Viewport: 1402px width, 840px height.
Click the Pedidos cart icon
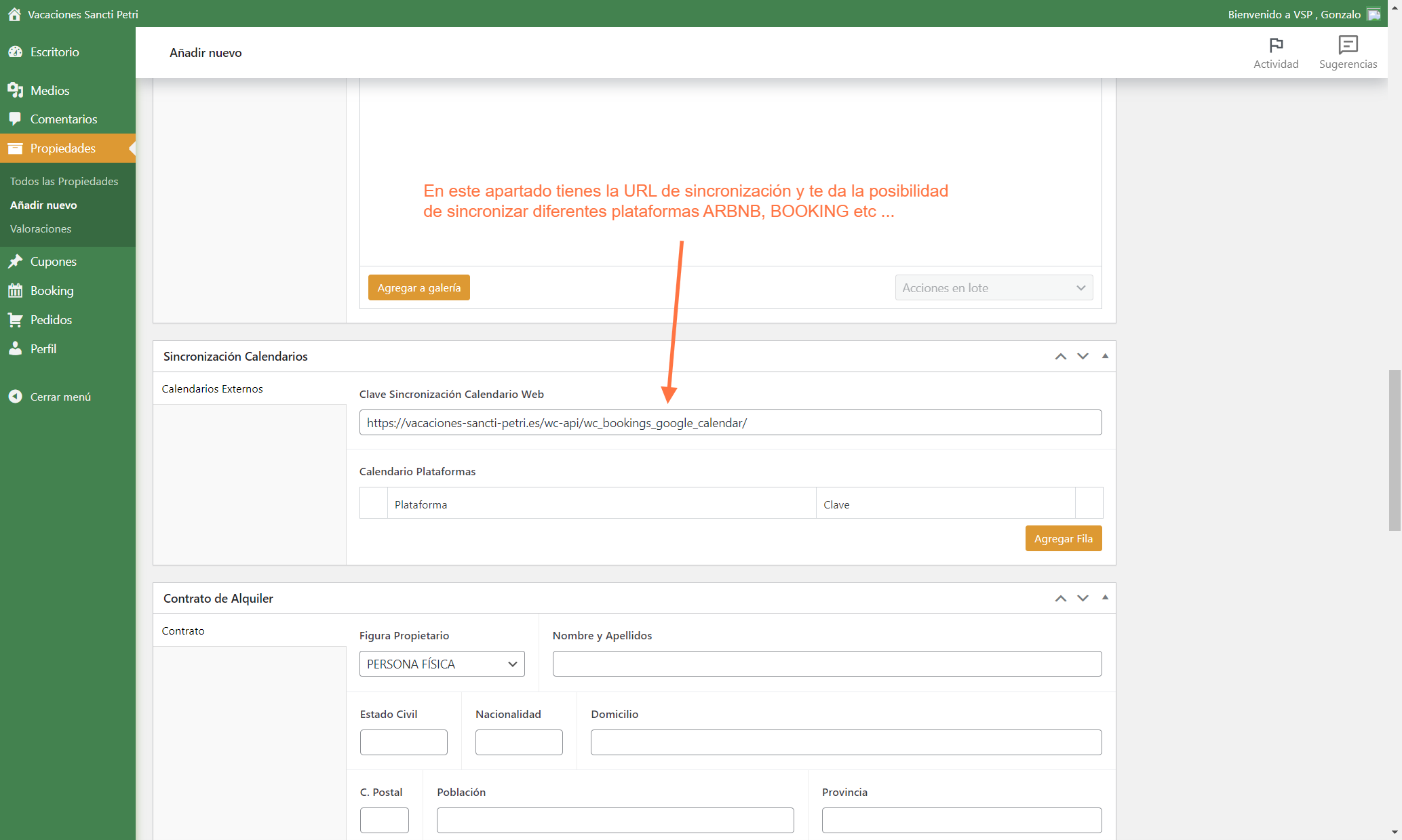point(16,319)
